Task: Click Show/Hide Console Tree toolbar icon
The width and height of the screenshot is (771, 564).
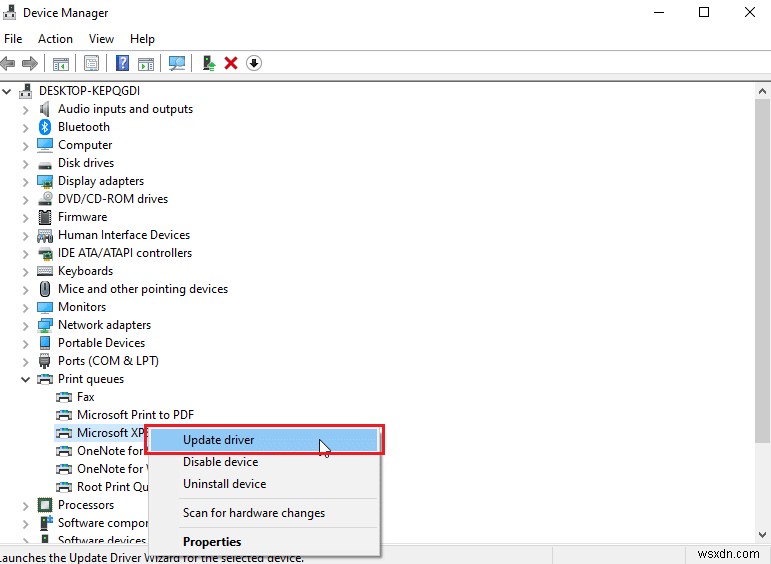Action: coord(61,63)
